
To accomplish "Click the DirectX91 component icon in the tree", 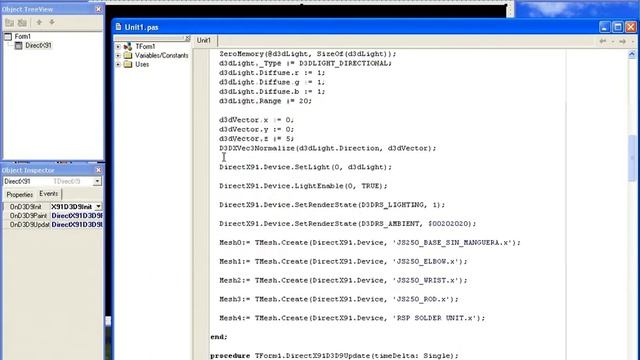I will coord(18,45).
